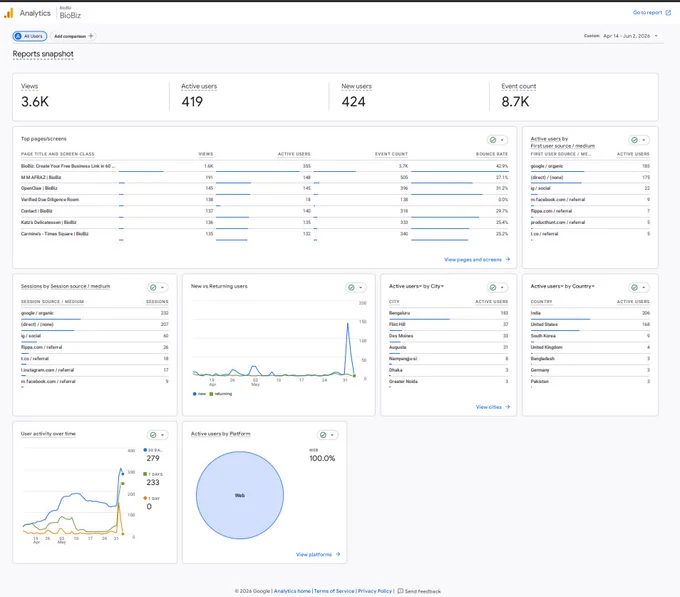Viewport: 680px width, 597px height.
Task: Open dropdown arrow on New vs Returning users card
Action: [x=361, y=287]
